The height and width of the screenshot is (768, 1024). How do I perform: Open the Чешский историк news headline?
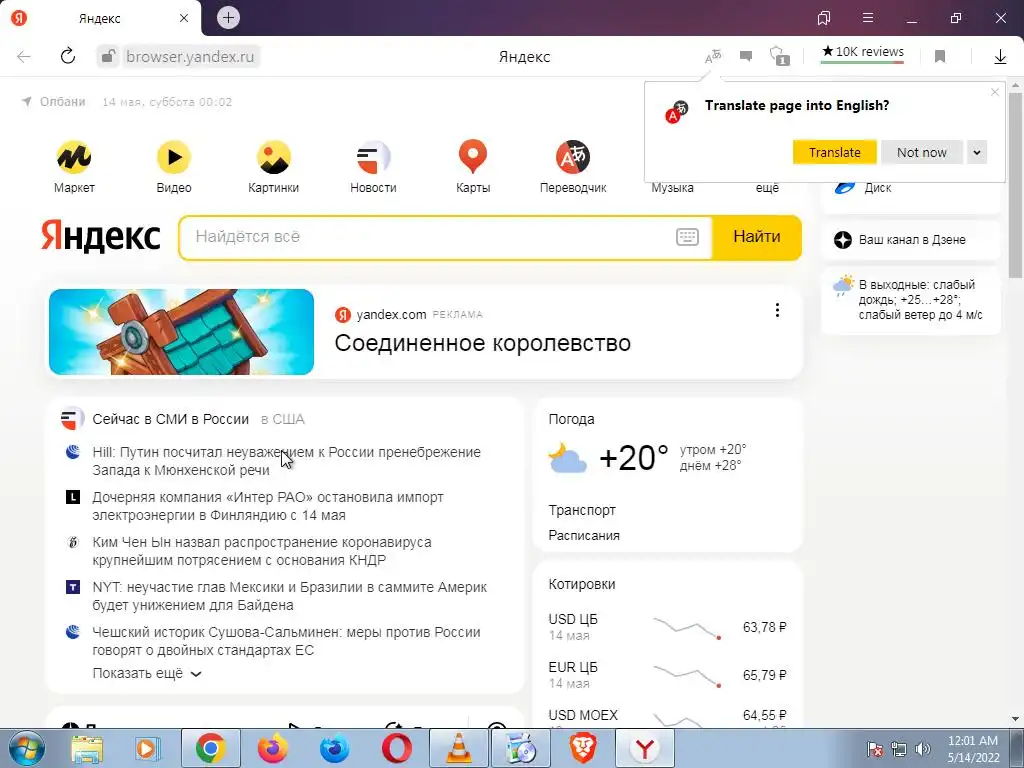pyautogui.click(x=287, y=641)
